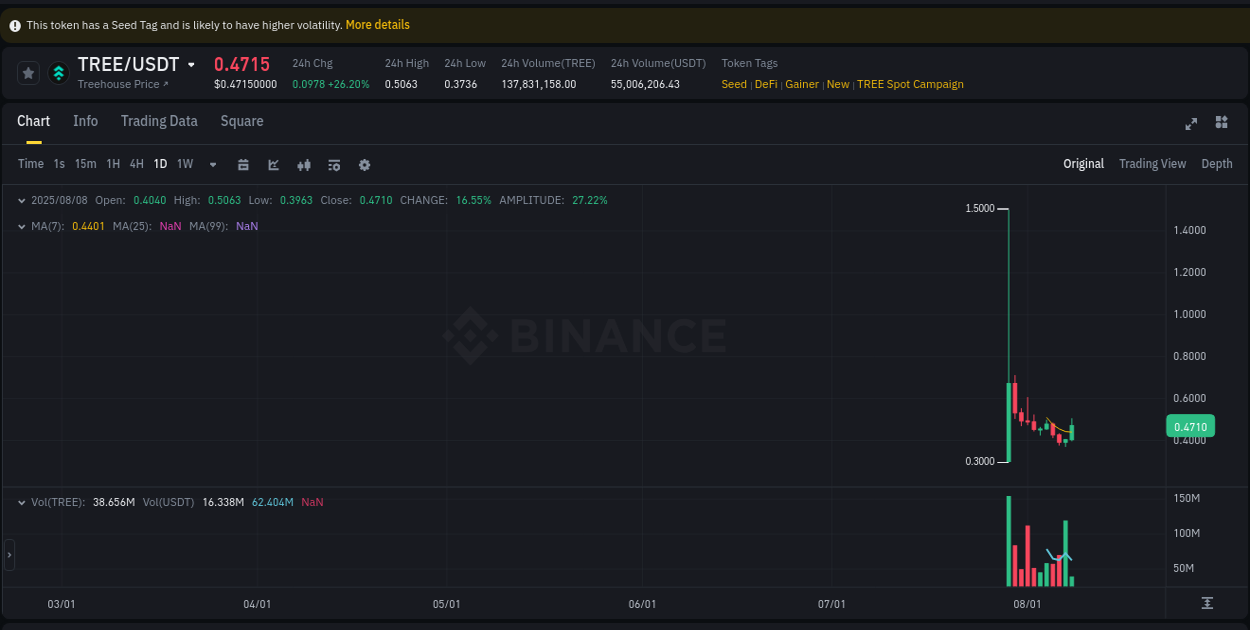The width and height of the screenshot is (1250, 630).
Task: Select the chart style icon
Action: (x=273, y=164)
